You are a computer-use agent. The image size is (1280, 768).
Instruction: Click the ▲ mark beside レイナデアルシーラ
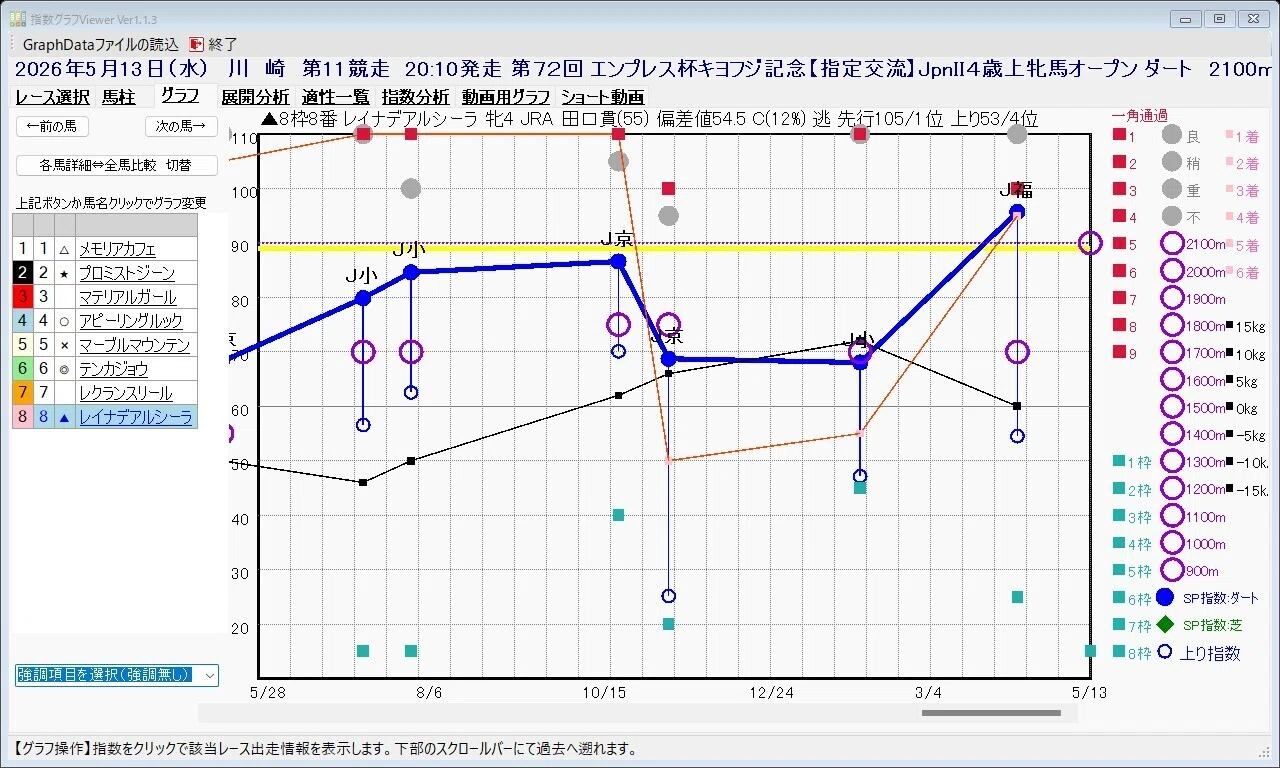(x=64, y=417)
